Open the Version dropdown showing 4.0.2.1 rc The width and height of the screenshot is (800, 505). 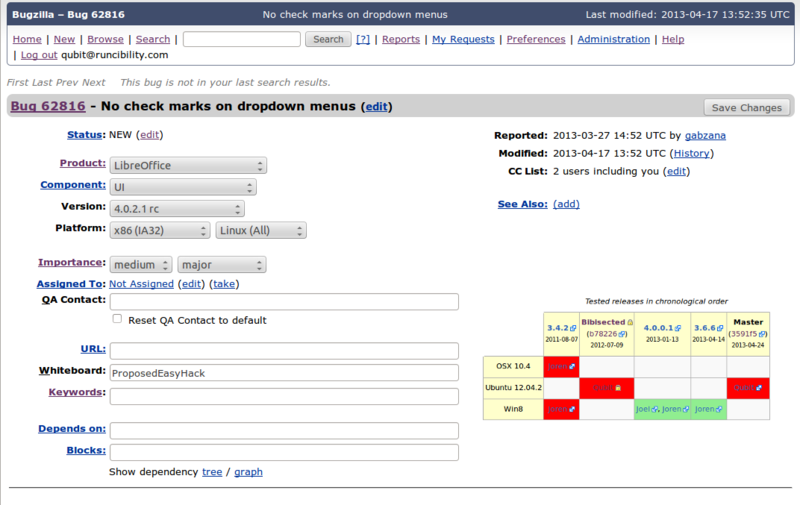click(x=177, y=209)
